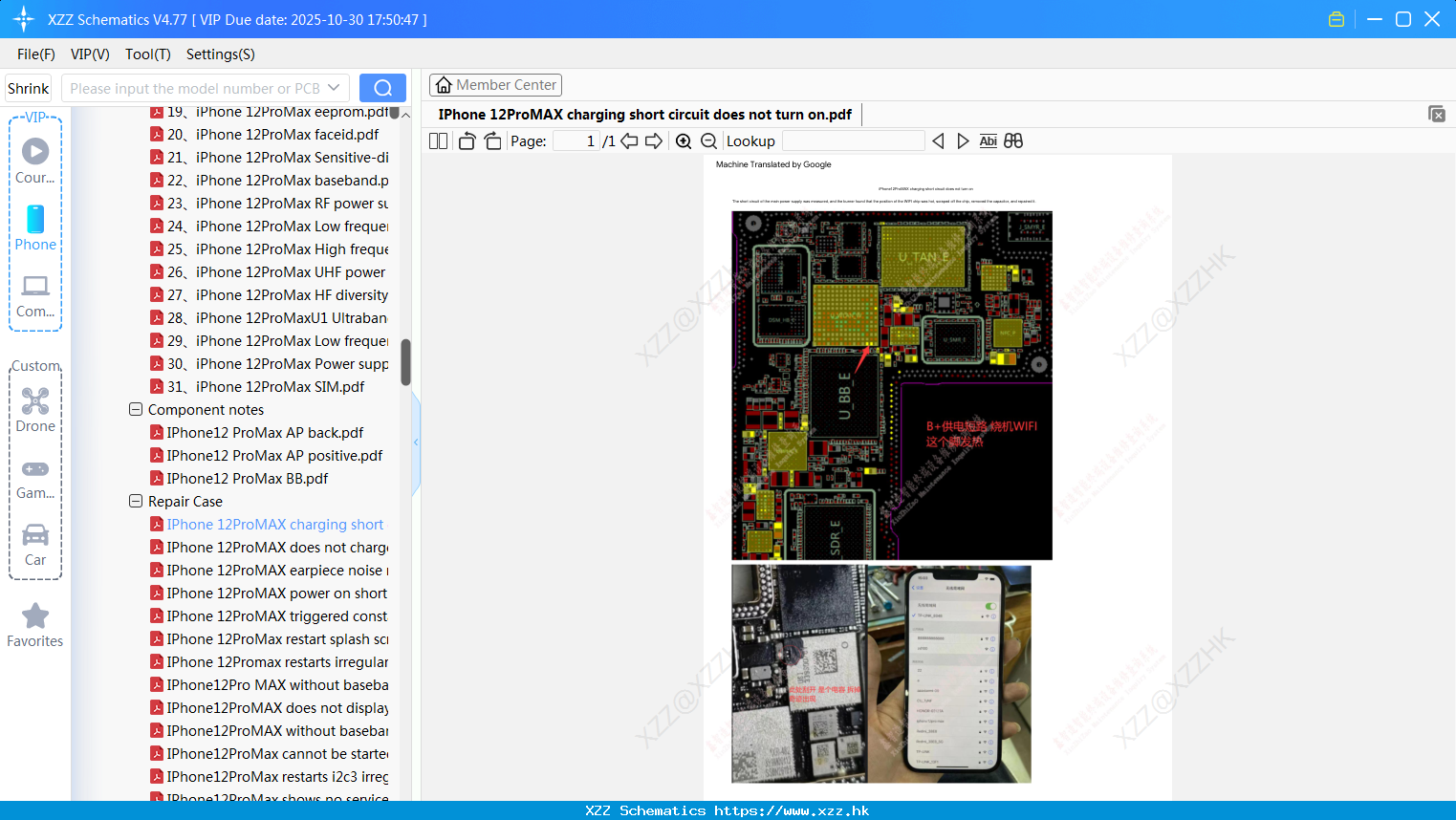Screen dimensions: 1456x820
Task: Find previous lookup match triangle
Action: [938, 140]
